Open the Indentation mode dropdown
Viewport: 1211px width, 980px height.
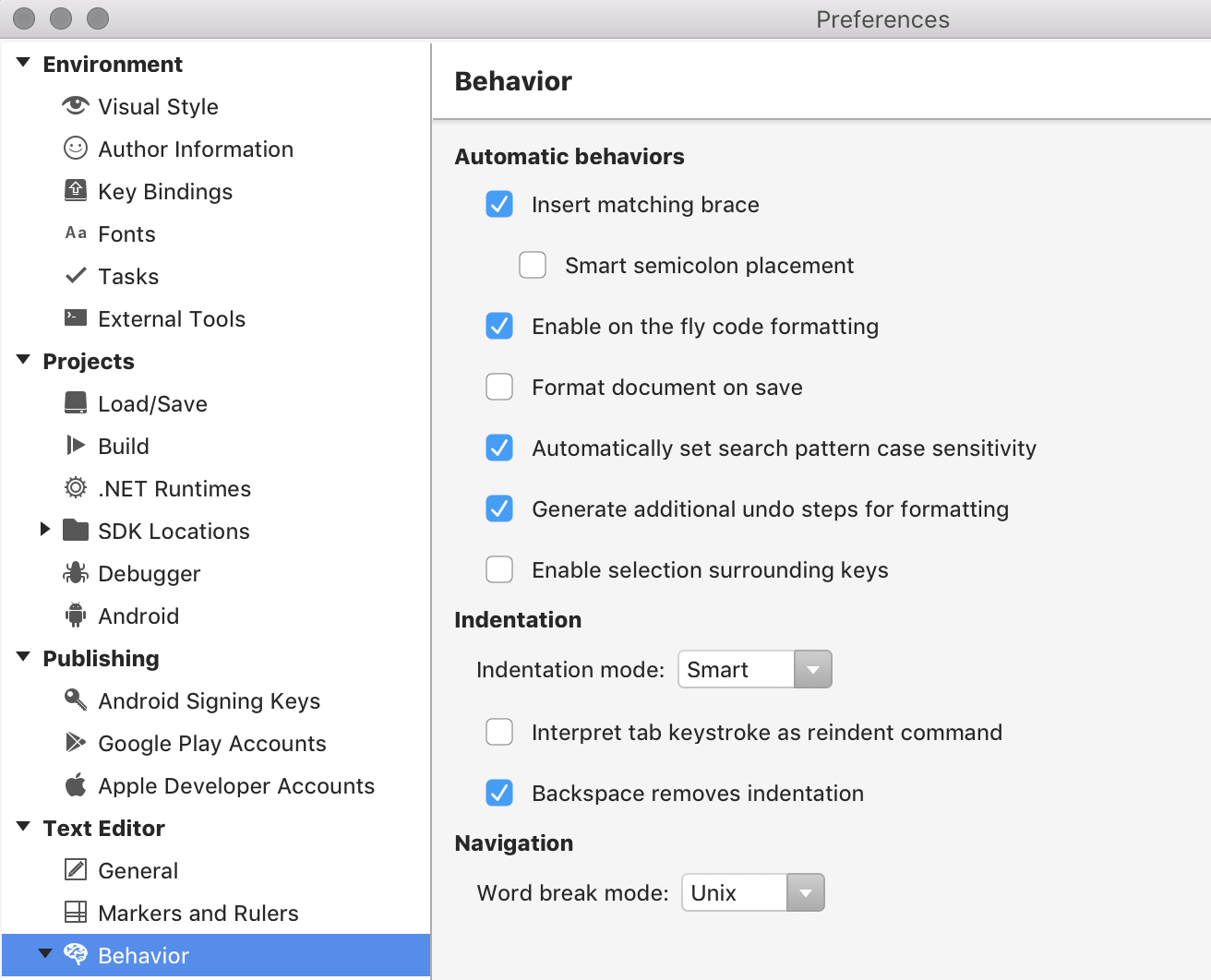tap(811, 669)
